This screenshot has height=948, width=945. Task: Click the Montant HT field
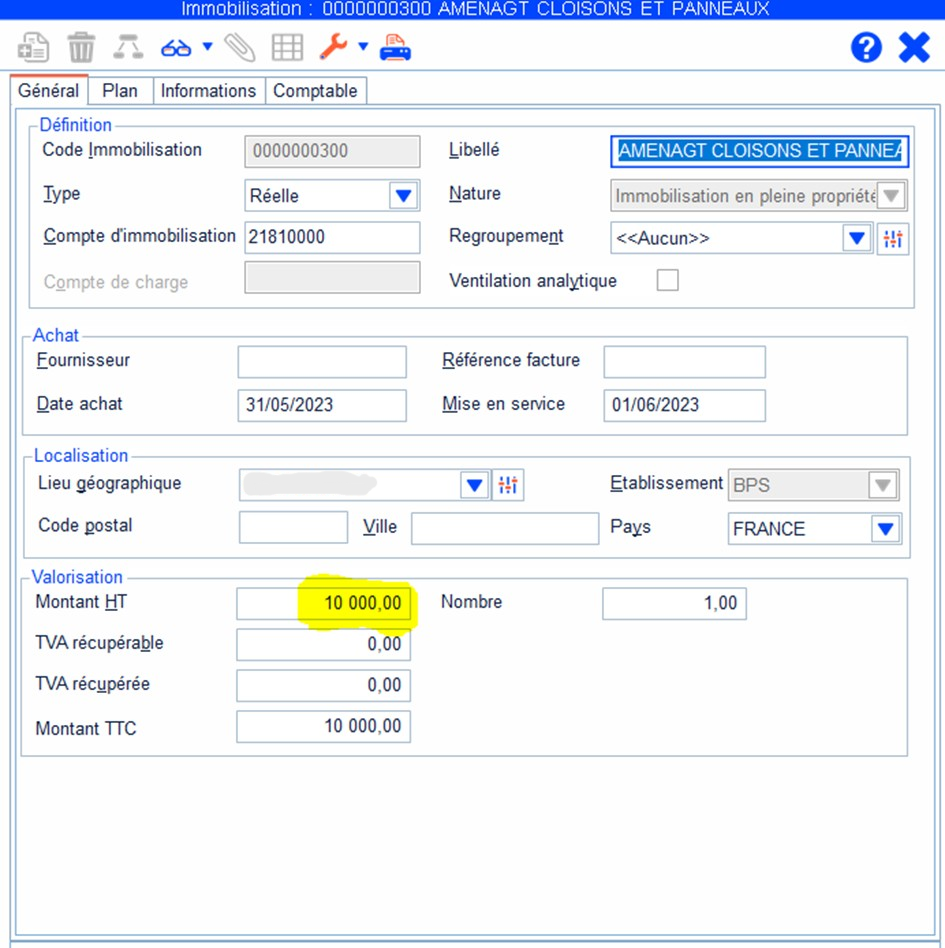(323, 604)
